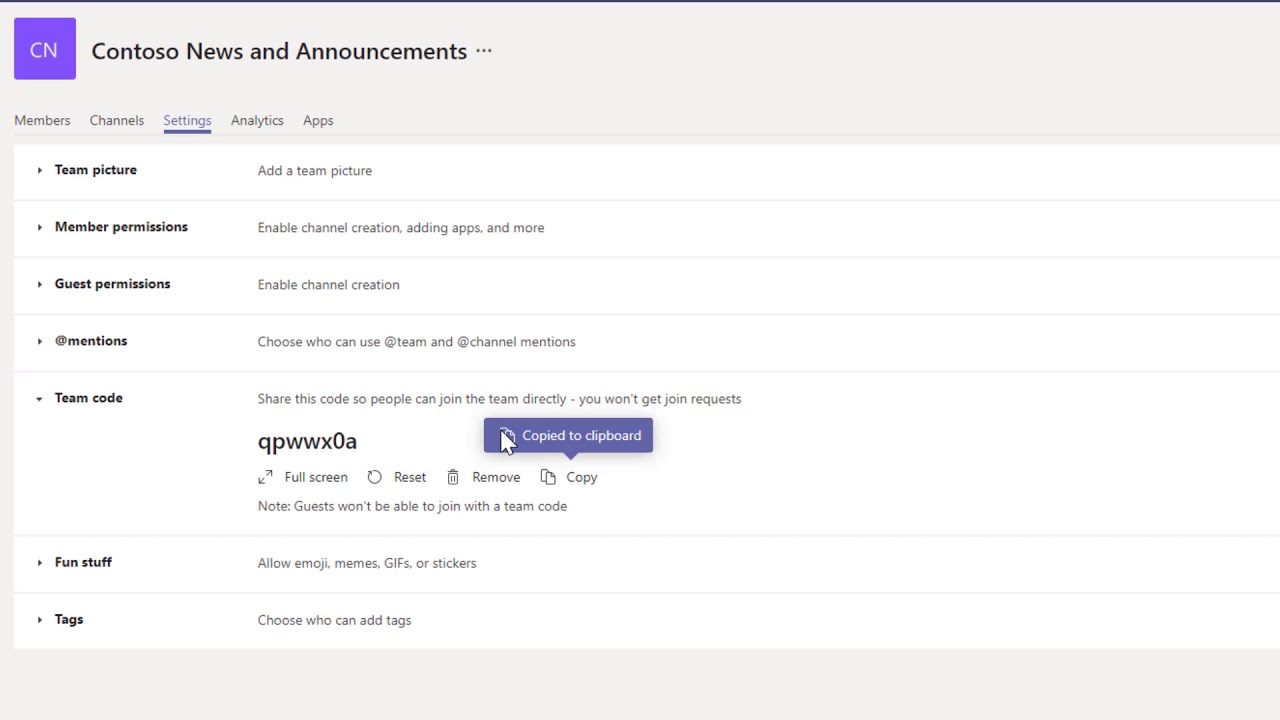Switch to the Members tab
Viewport: 1280px width, 720px height.
42,120
